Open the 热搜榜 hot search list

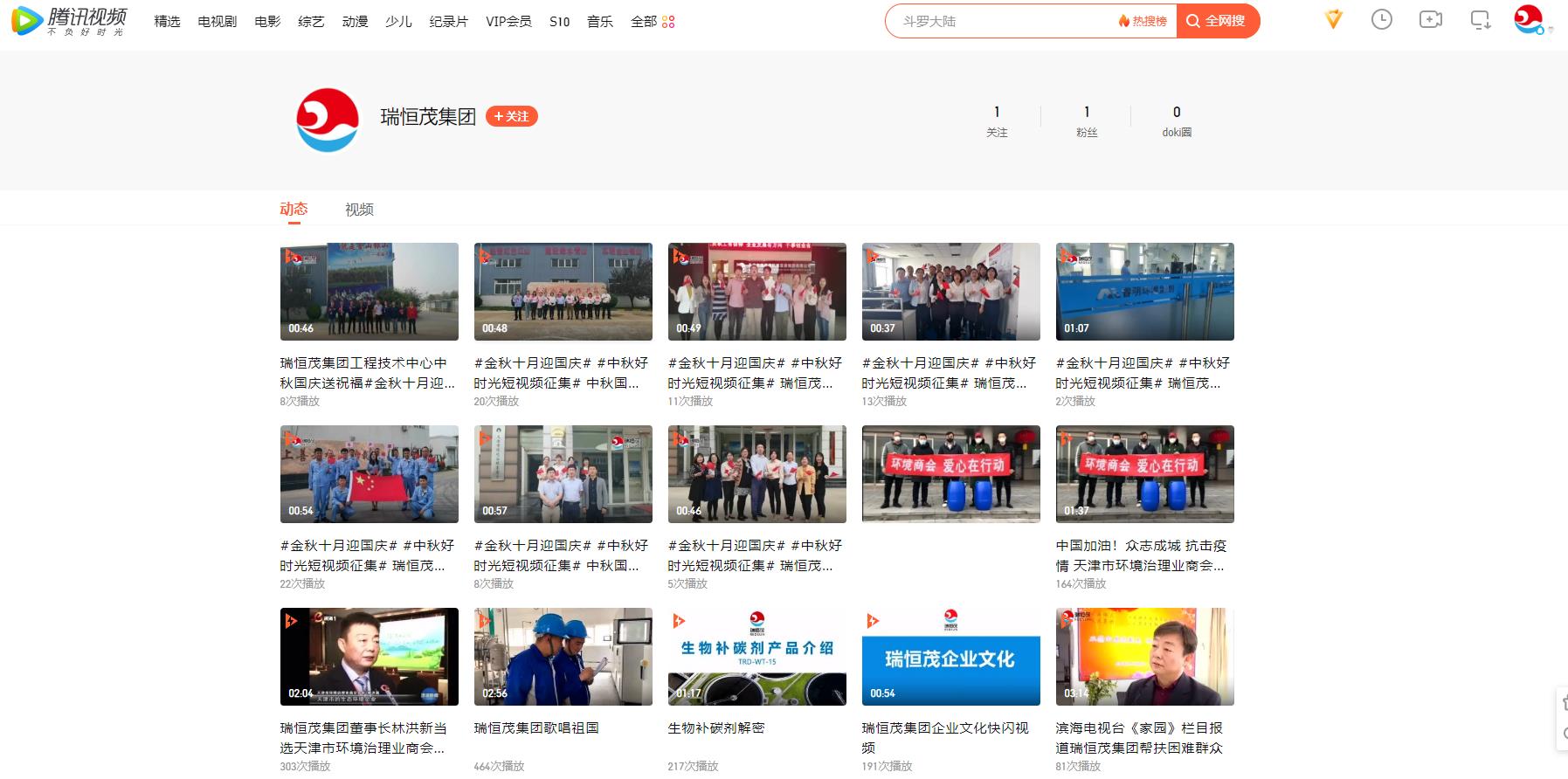pos(1143,21)
